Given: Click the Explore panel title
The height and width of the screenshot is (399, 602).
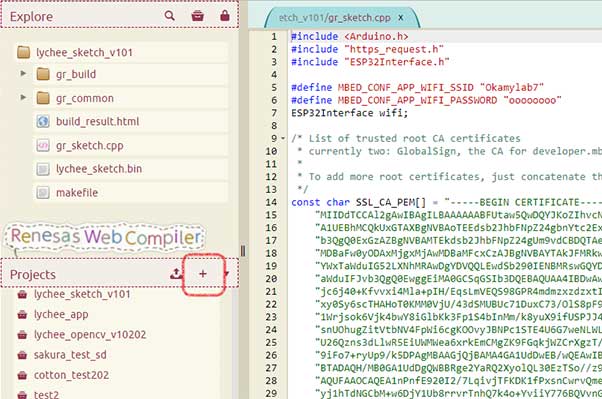Looking at the screenshot, I should coord(31,17).
